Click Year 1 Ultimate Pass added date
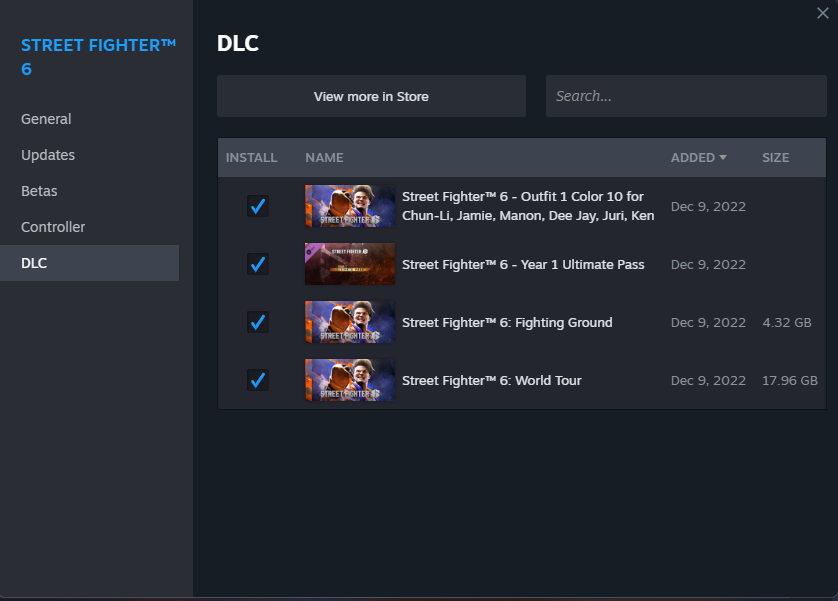The image size is (838, 601). 708,264
